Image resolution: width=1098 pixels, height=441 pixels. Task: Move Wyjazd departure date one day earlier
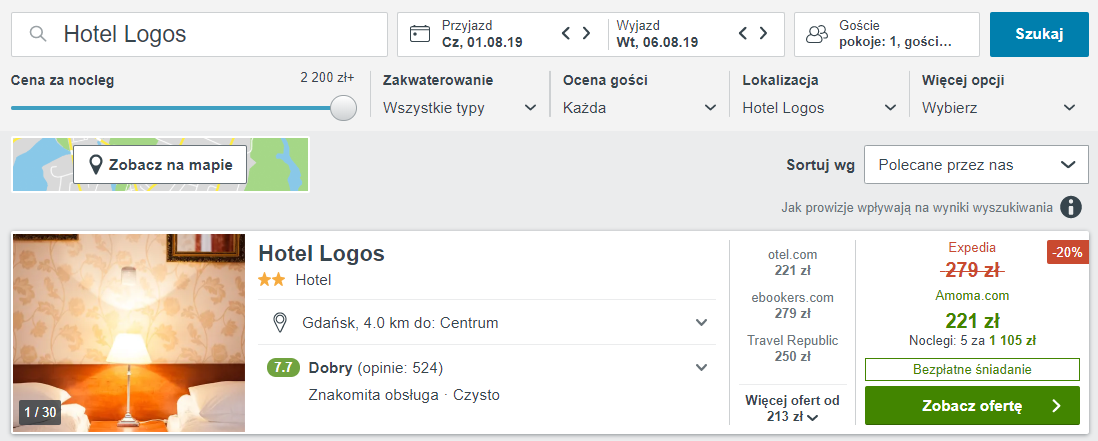[744, 33]
